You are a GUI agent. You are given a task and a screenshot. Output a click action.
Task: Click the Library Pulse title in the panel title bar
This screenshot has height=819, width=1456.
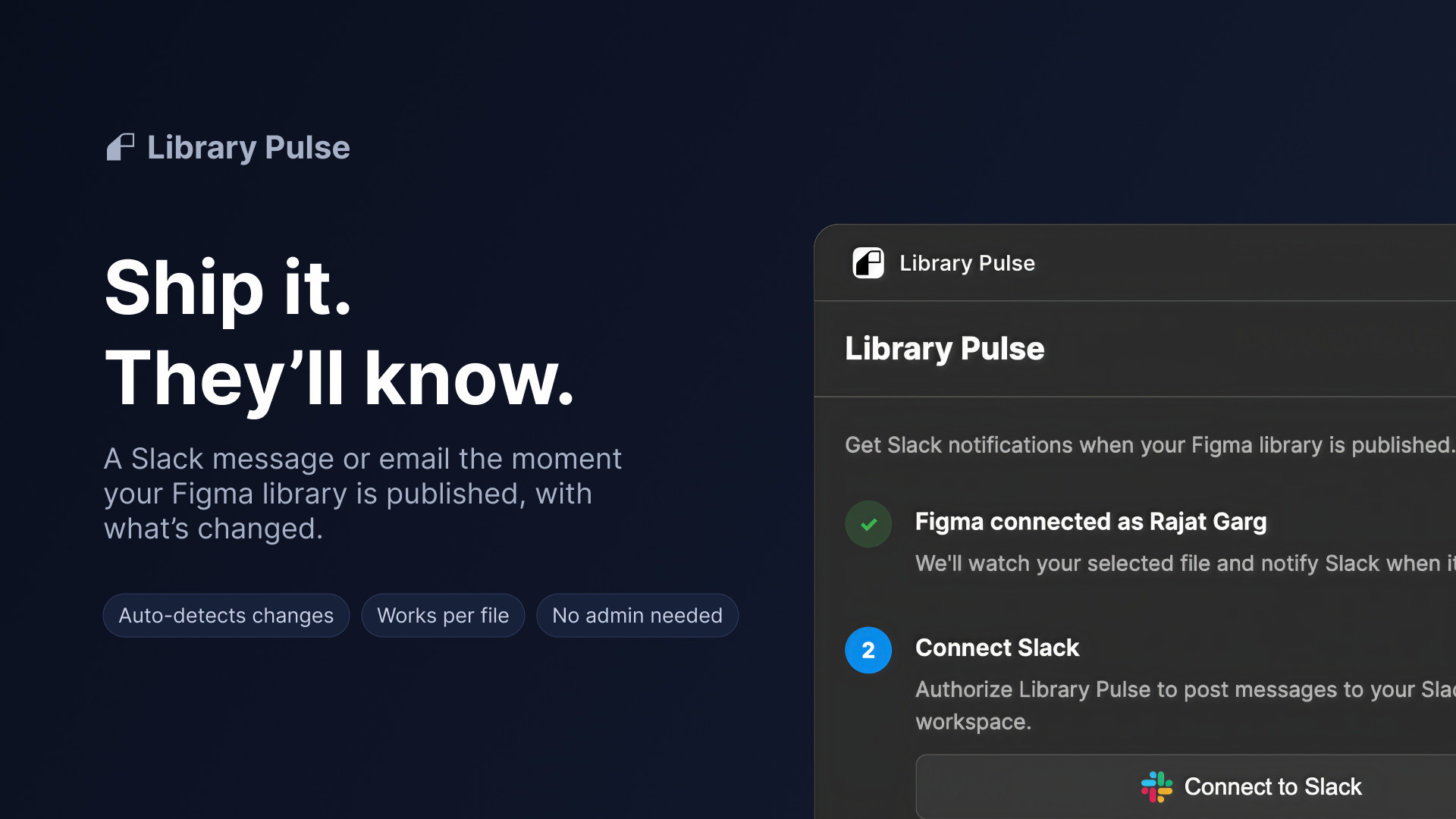click(x=967, y=263)
